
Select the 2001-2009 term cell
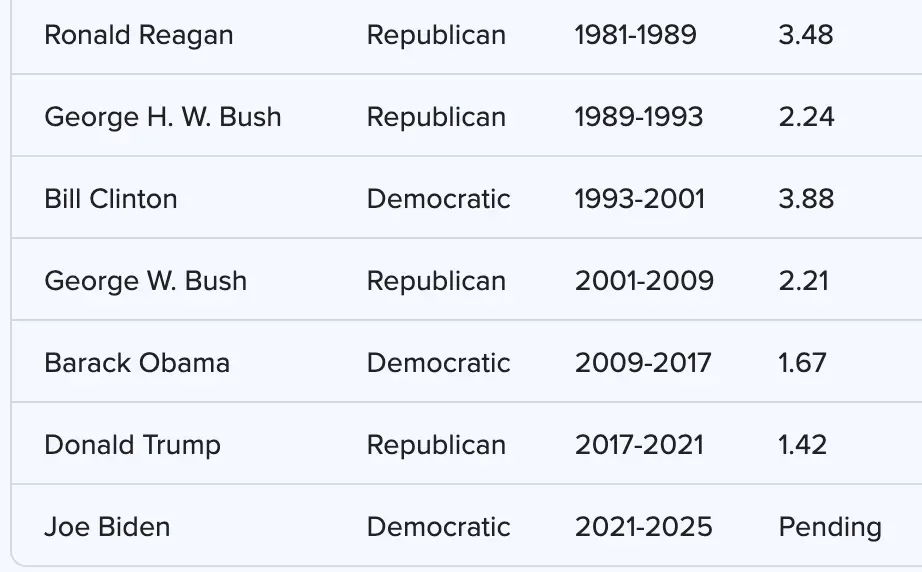[x=644, y=281]
